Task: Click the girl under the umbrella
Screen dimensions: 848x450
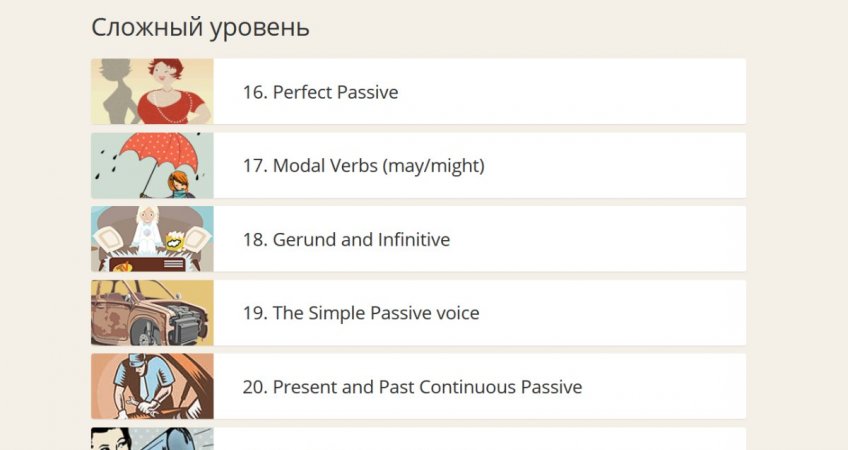Action: [x=179, y=182]
